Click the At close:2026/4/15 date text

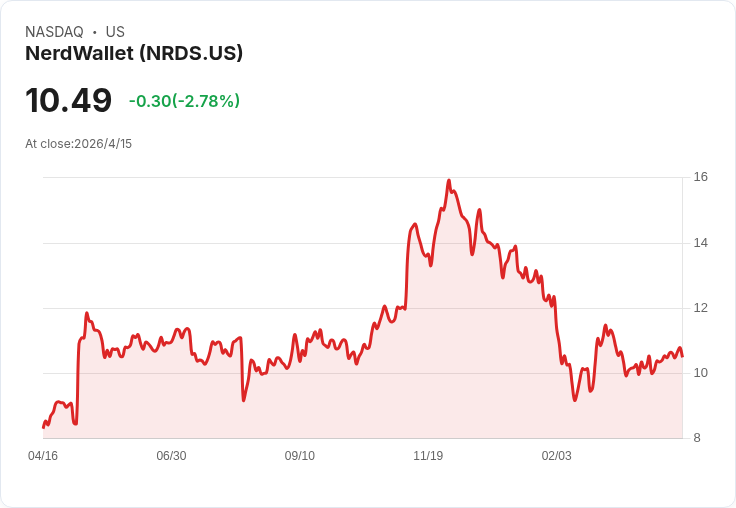coord(78,144)
